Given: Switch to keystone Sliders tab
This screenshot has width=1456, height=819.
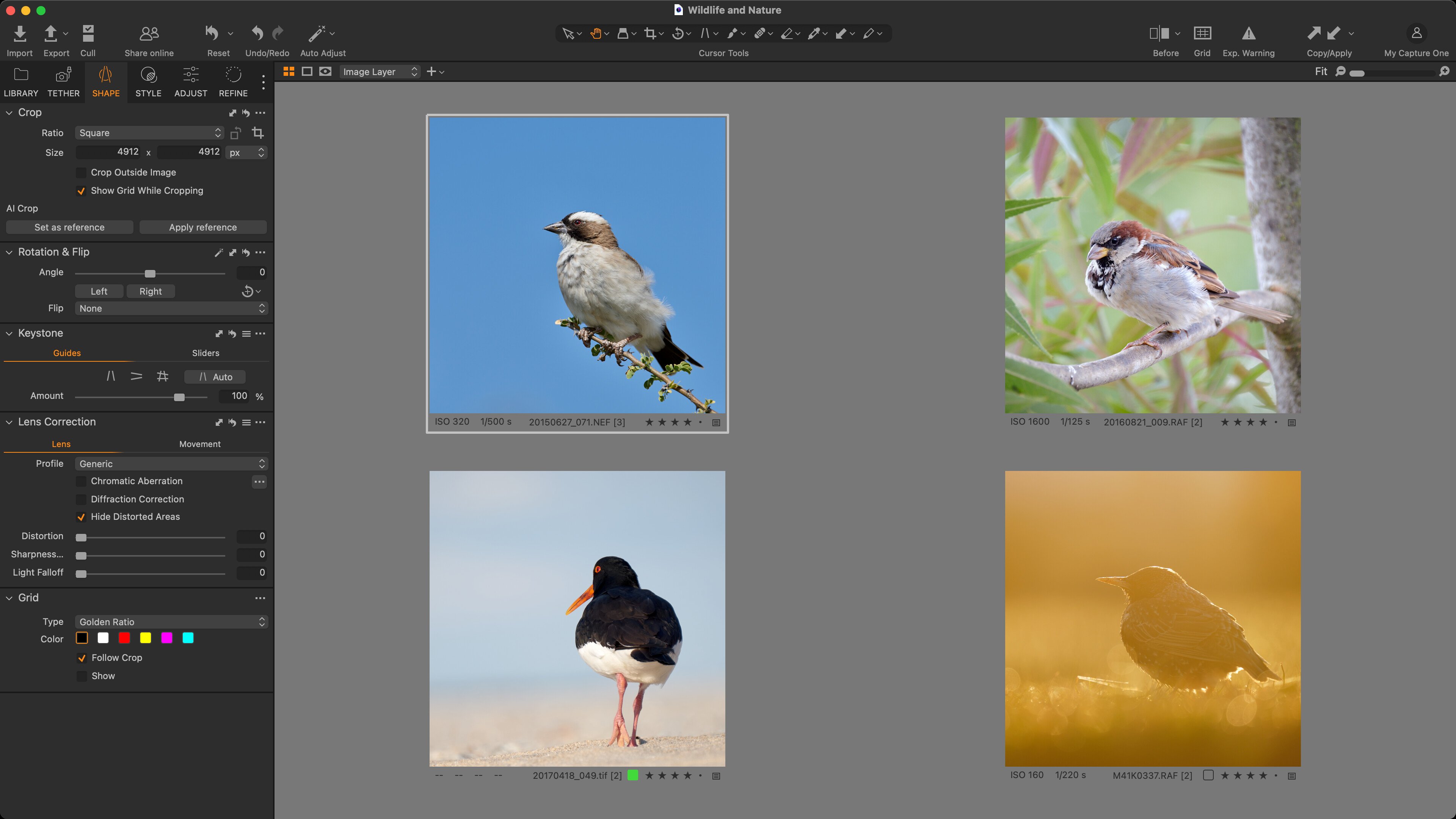Looking at the screenshot, I should (x=205, y=353).
